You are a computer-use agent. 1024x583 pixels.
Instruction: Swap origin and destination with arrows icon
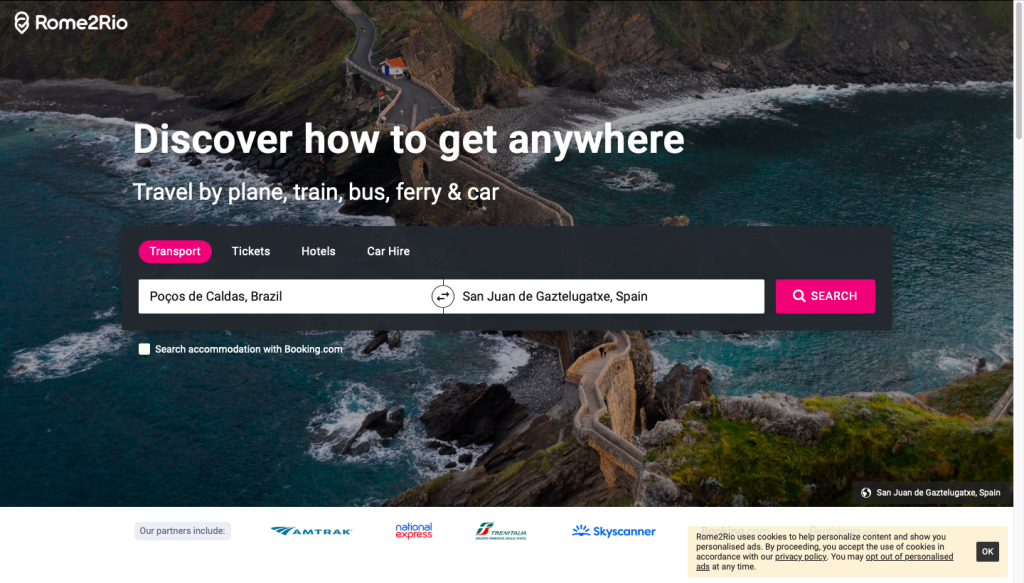(443, 296)
